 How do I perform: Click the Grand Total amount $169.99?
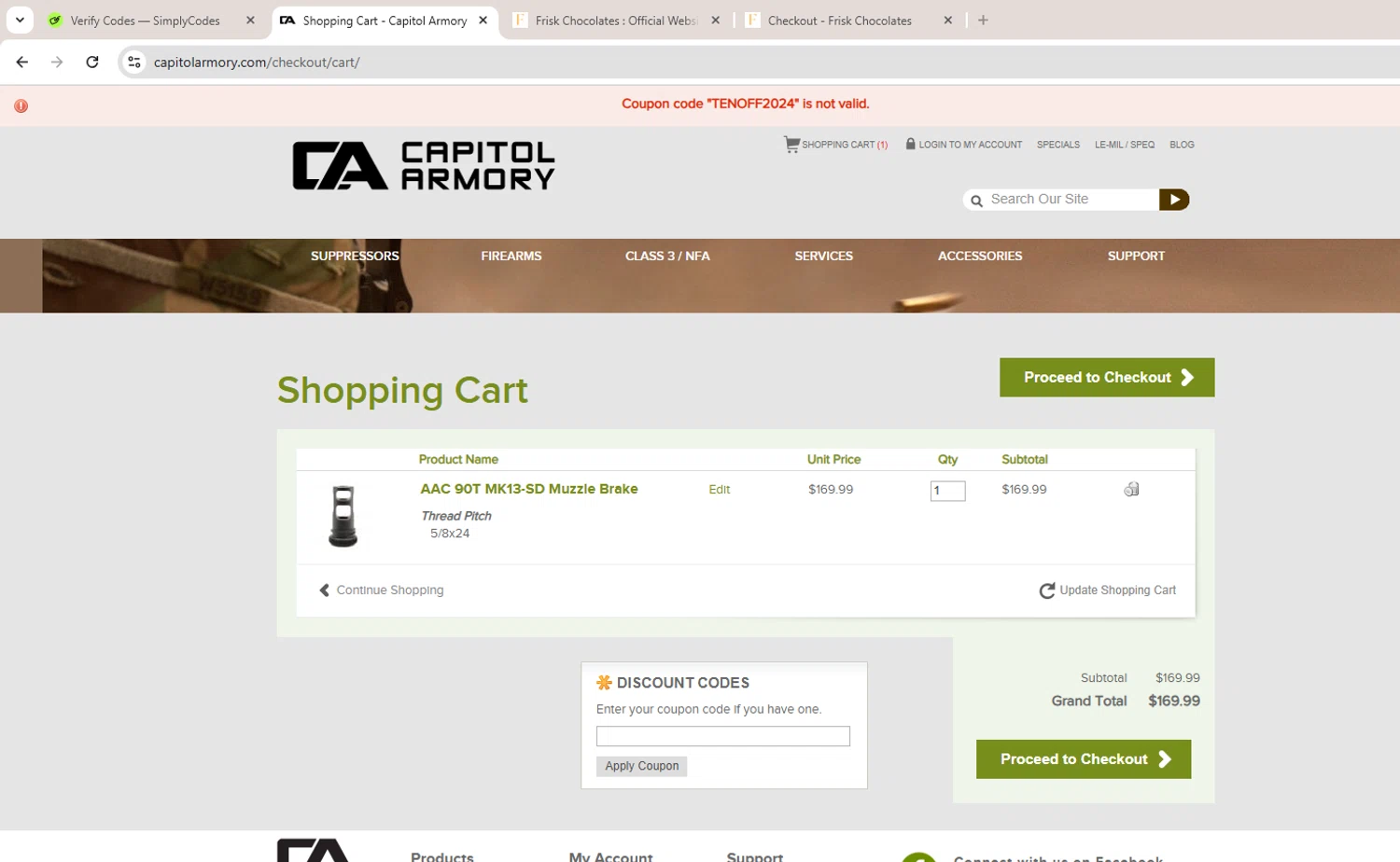tap(1174, 702)
